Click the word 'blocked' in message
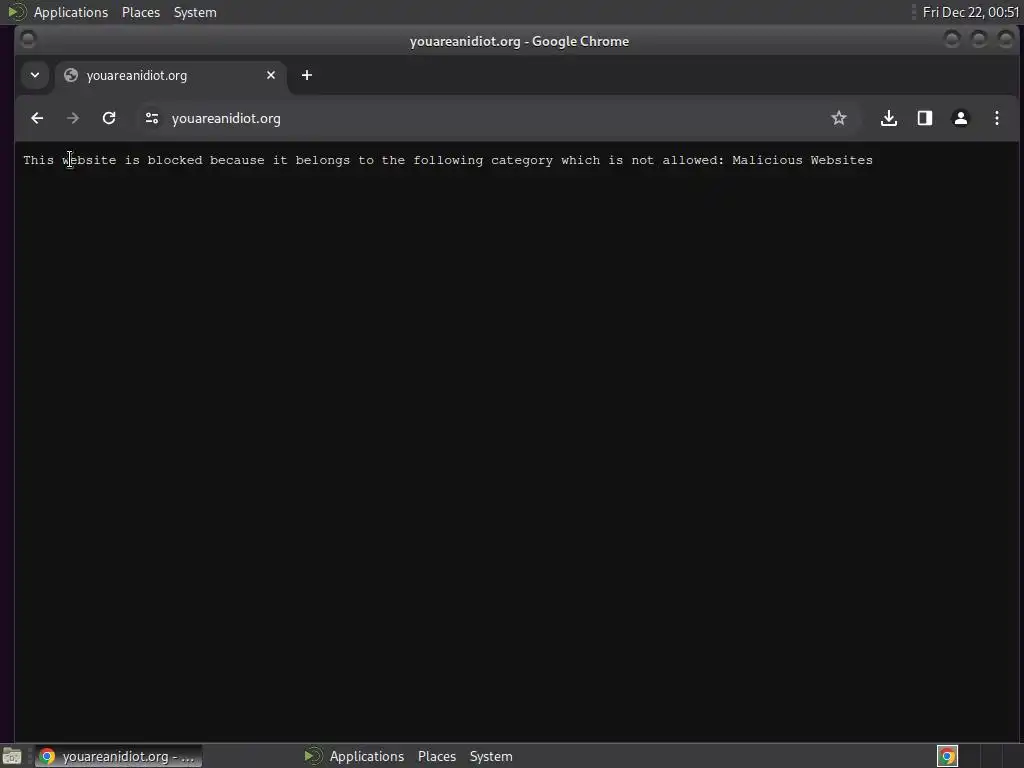 point(175,160)
